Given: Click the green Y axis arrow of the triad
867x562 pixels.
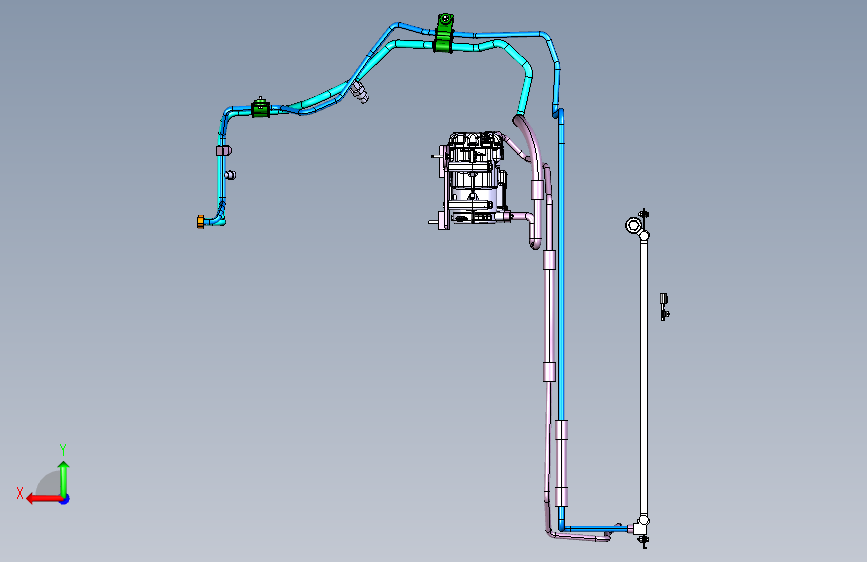Looking at the screenshot, I should (x=64, y=479).
